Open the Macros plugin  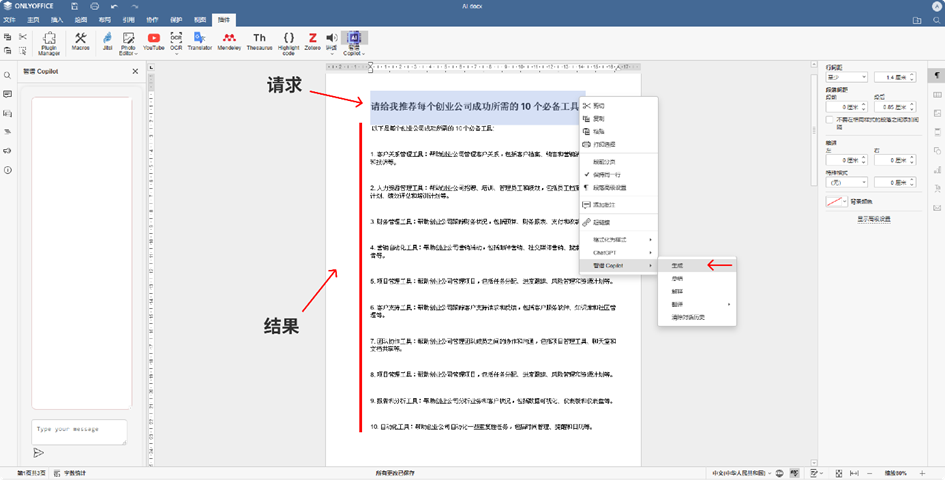(80, 41)
